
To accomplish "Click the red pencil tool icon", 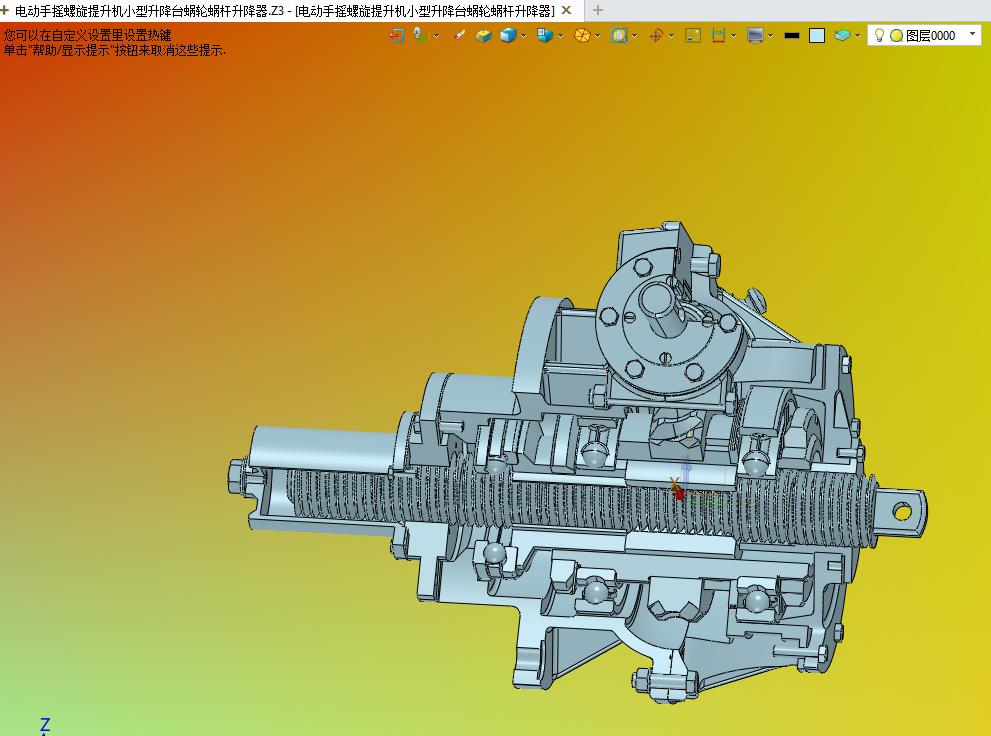I will point(459,35).
